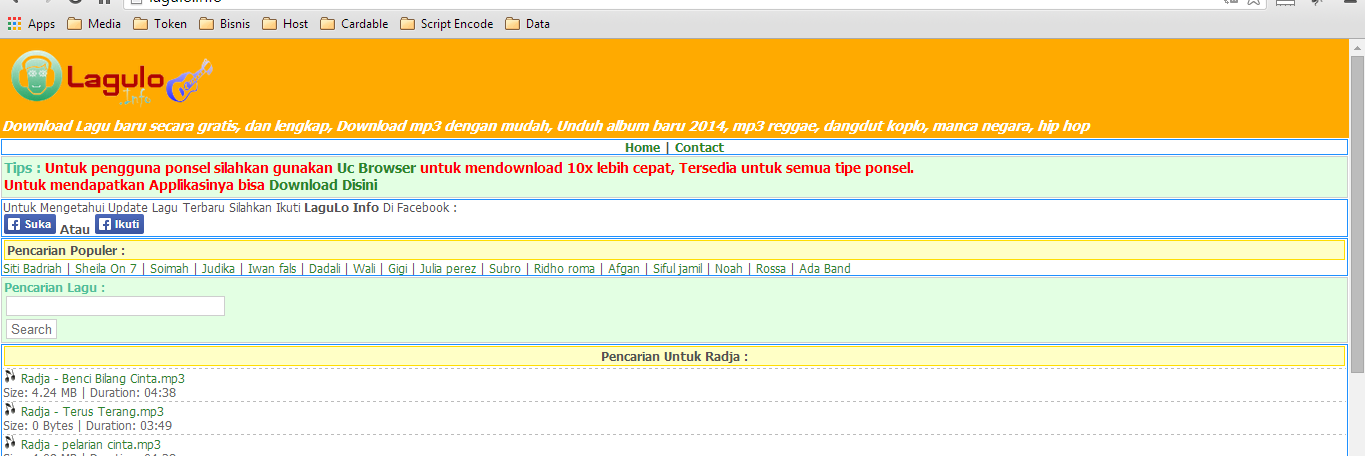Choose Noah popular search link
The image size is (1366, 456).
point(729,269)
